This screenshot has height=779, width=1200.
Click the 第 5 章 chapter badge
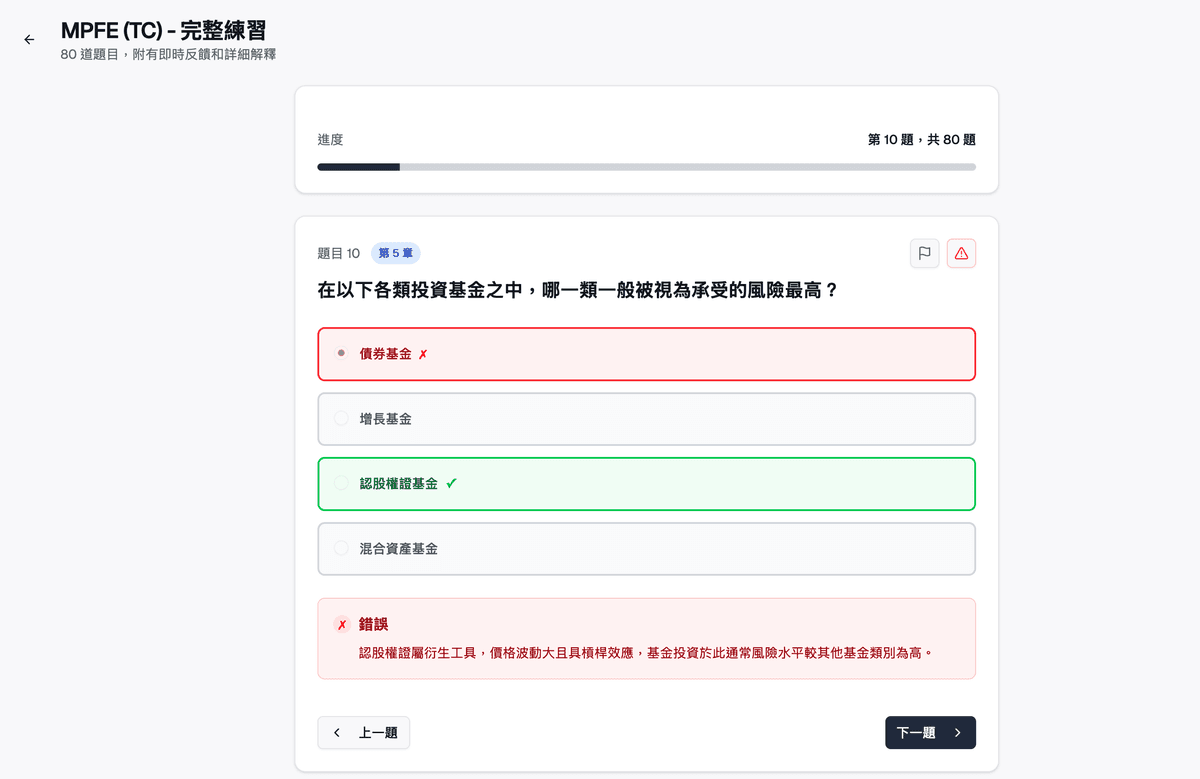click(x=395, y=253)
